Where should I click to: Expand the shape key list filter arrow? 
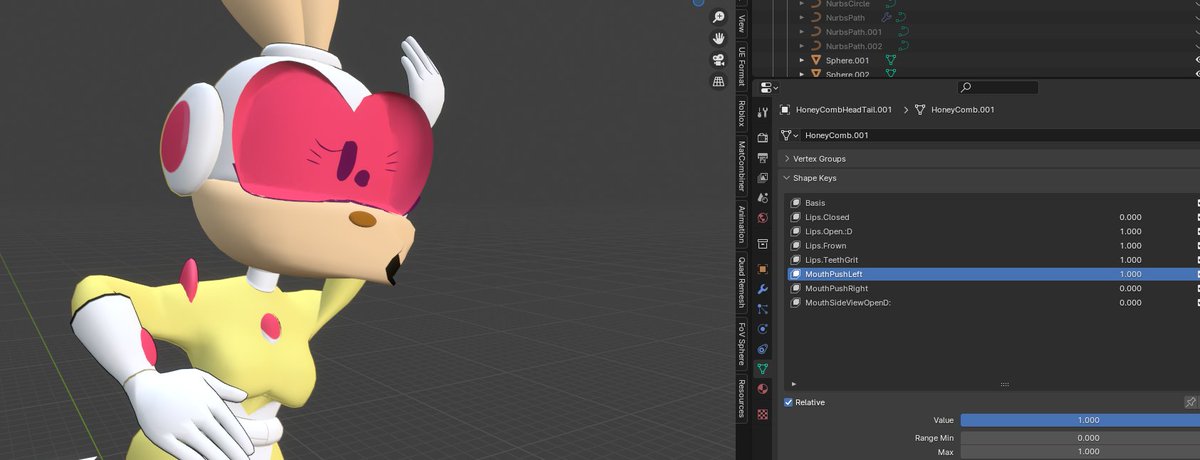794,383
